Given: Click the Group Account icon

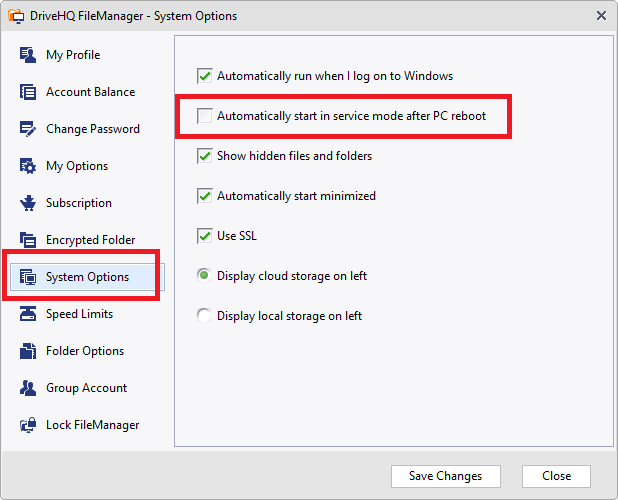Looking at the screenshot, I should coord(28,388).
